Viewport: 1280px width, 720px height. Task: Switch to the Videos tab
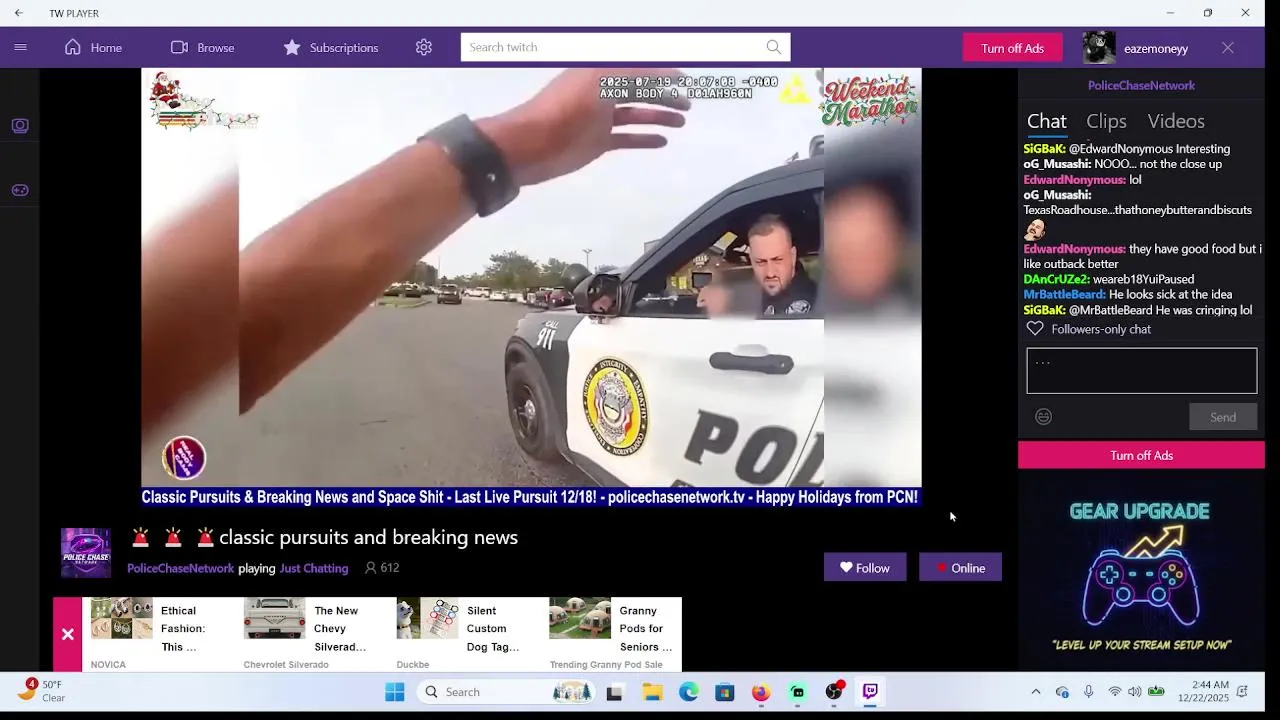click(1176, 121)
